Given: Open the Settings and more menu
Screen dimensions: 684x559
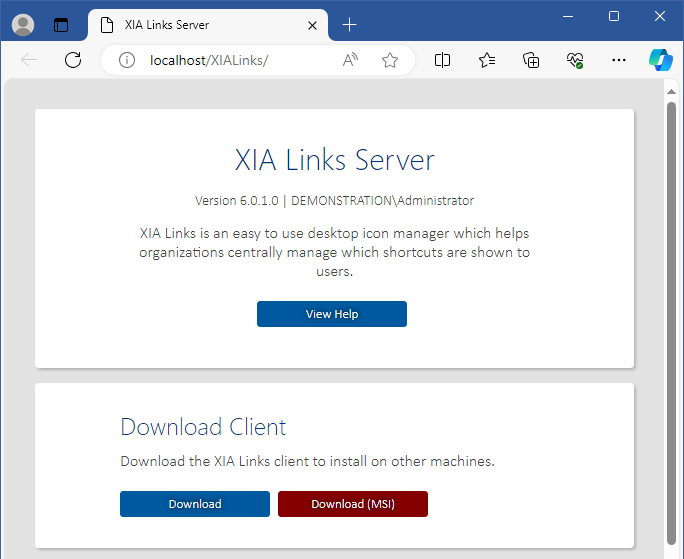Looking at the screenshot, I should 619,60.
